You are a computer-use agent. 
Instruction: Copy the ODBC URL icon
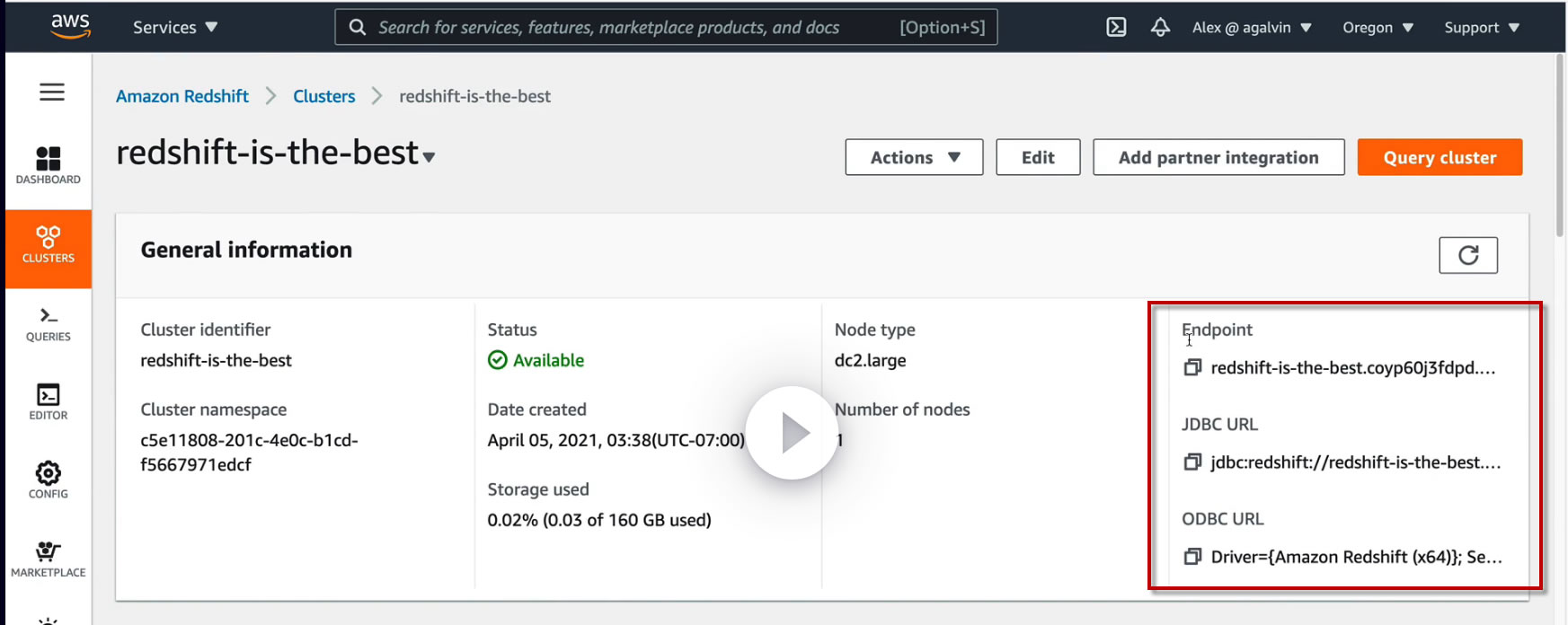(x=1192, y=557)
